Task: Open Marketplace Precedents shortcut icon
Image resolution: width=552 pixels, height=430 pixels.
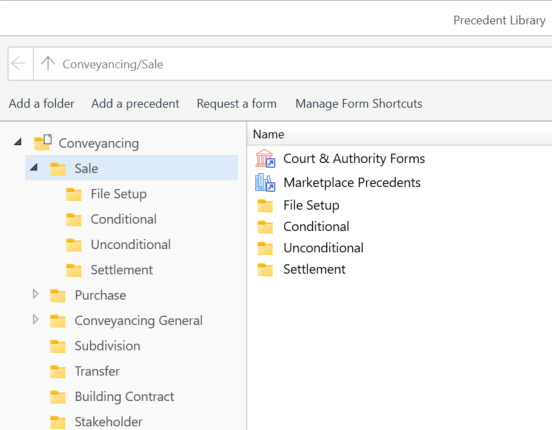Action: click(x=265, y=183)
